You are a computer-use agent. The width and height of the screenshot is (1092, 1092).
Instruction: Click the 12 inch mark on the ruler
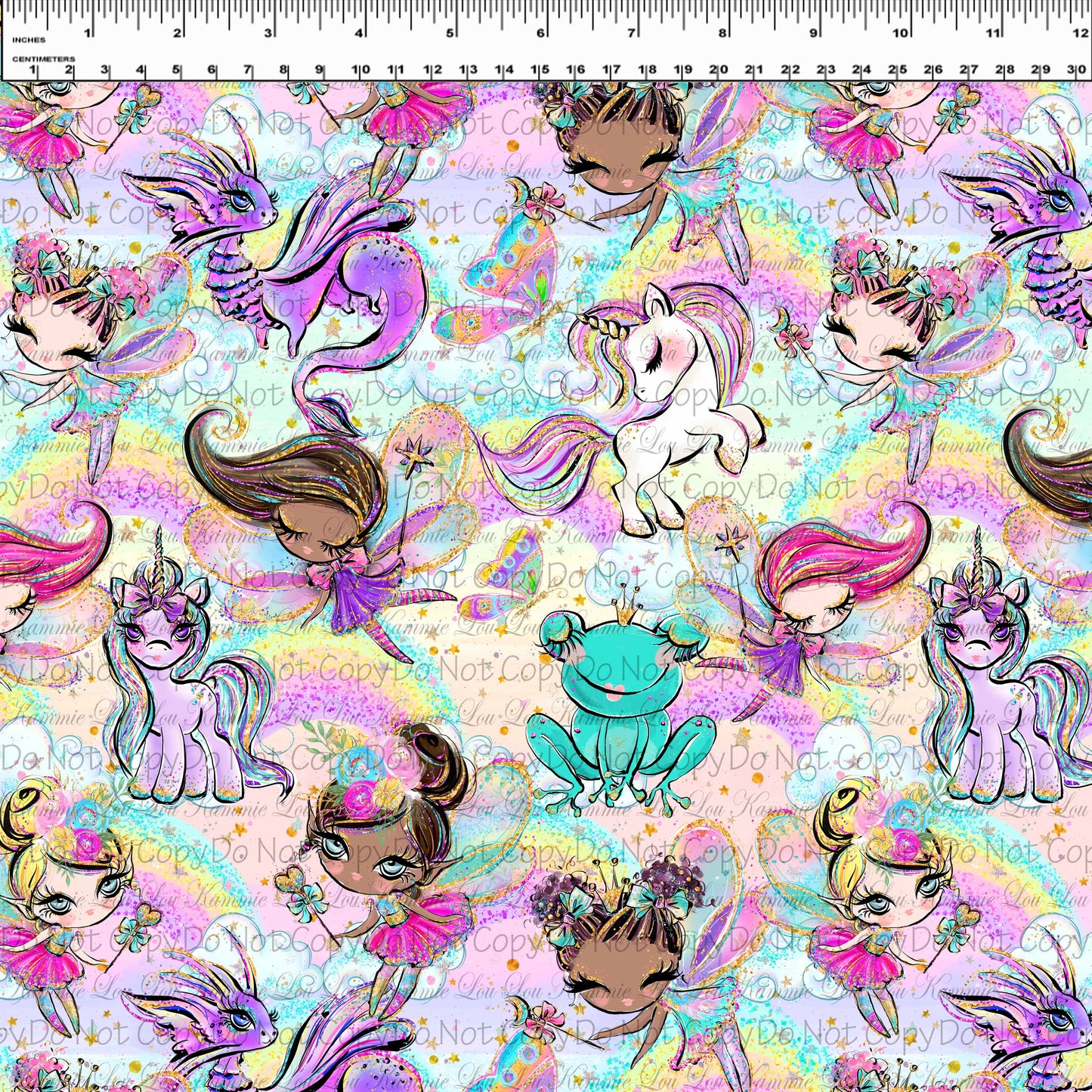click(x=1079, y=32)
